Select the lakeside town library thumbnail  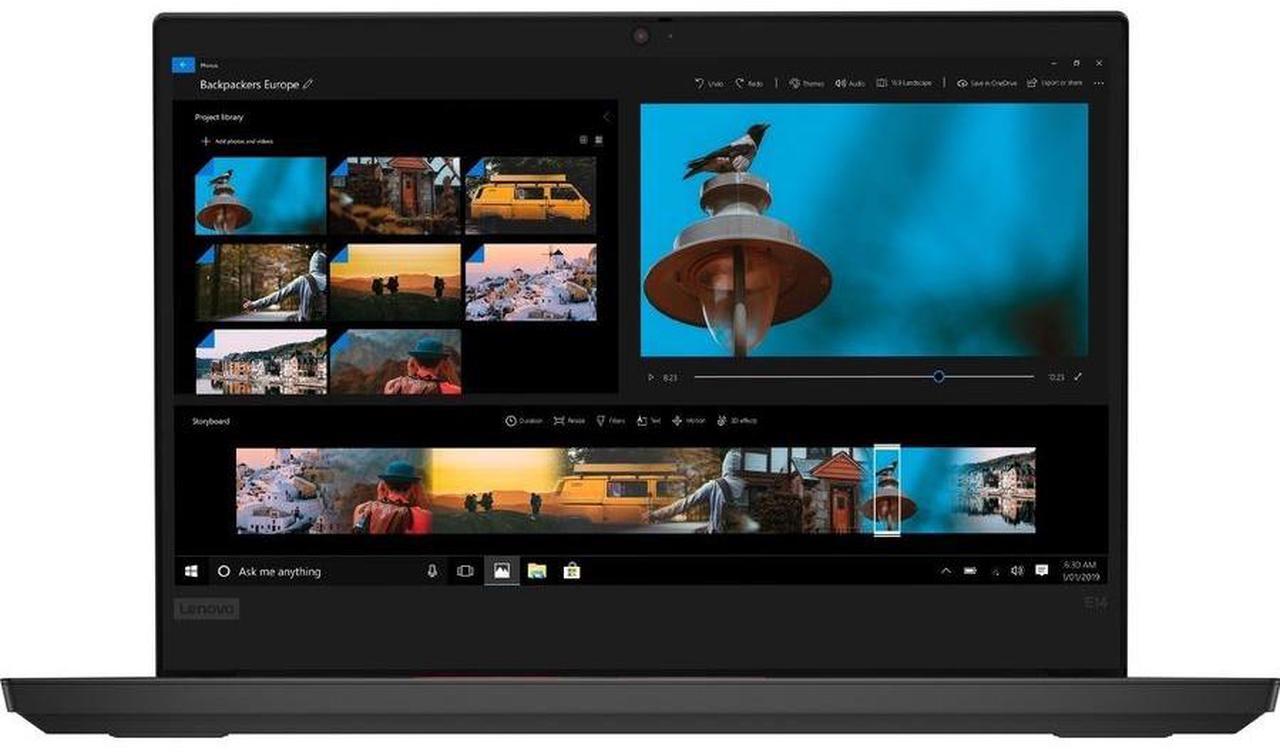[261, 361]
